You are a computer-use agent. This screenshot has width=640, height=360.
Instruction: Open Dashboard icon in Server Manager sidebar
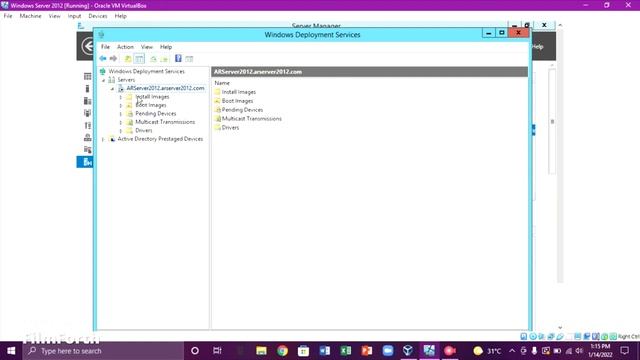[x=87, y=76]
